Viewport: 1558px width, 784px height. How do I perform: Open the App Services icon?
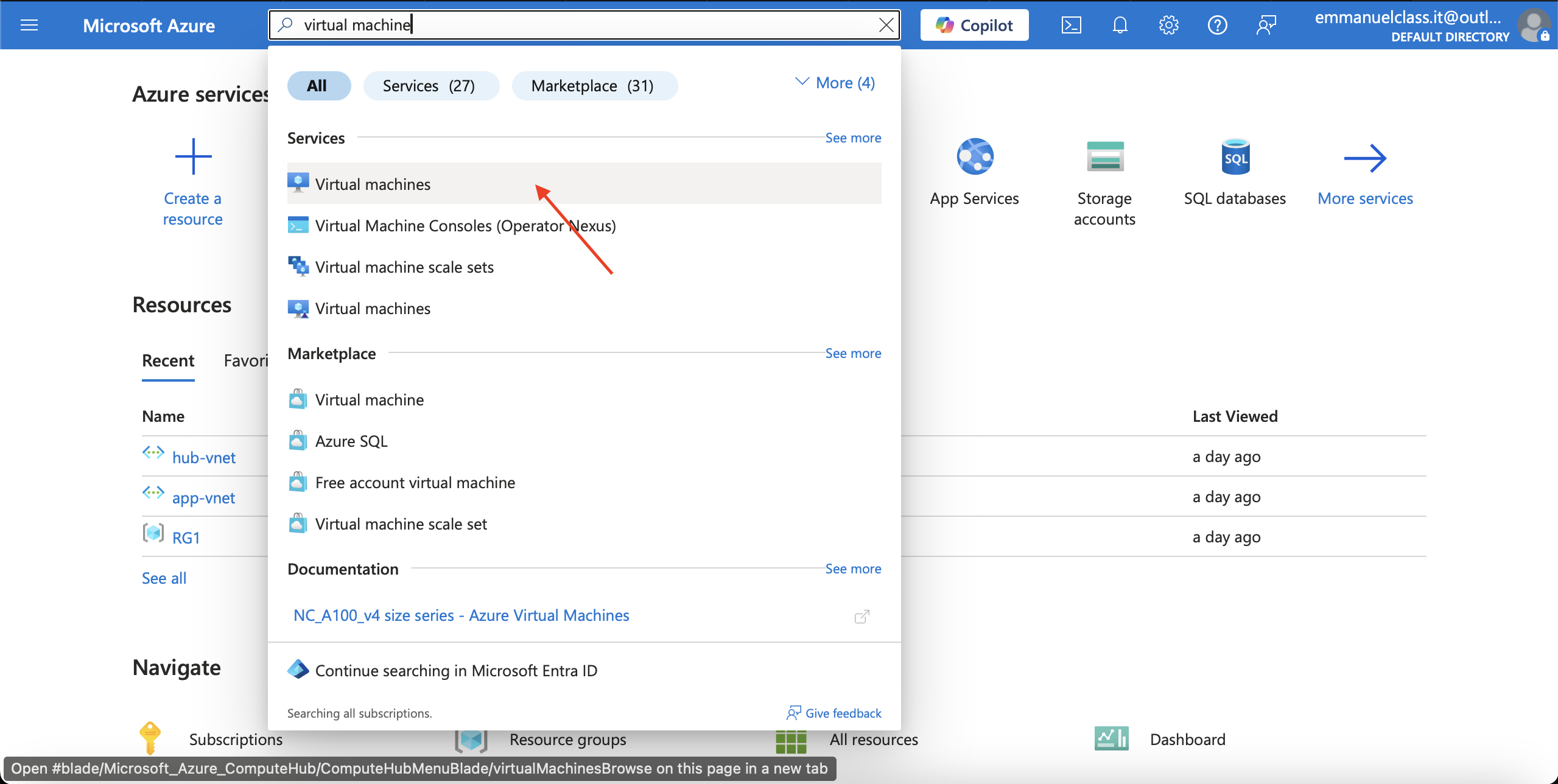point(975,157)
